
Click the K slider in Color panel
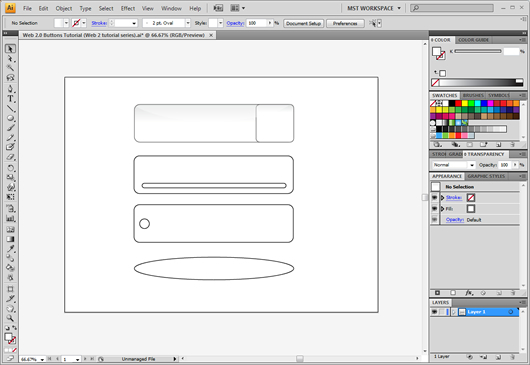478,51
